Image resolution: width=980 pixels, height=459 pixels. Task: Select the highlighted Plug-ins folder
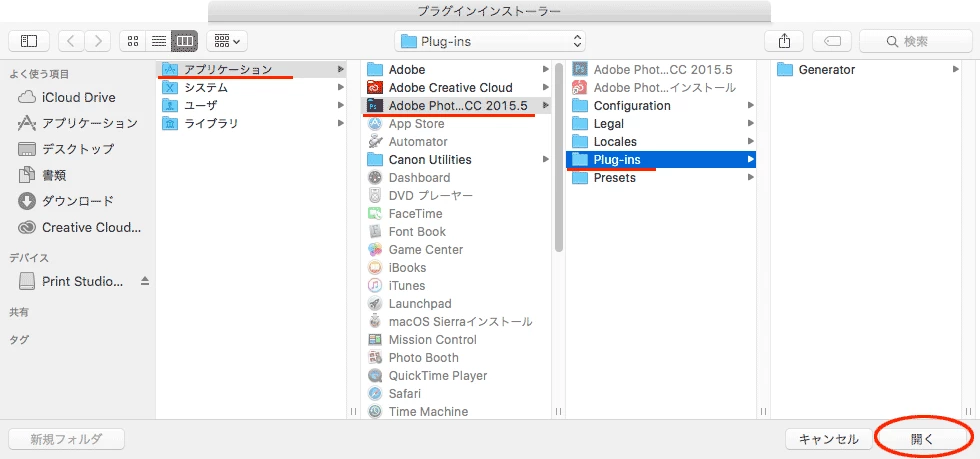coord(661,159)
